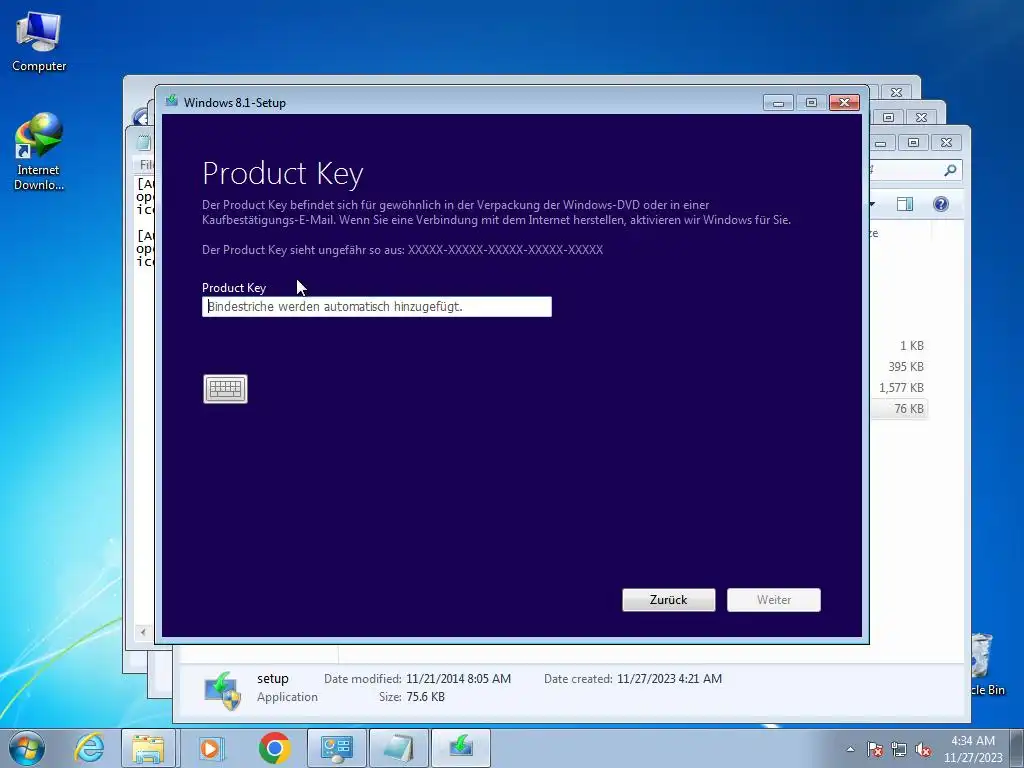Select the 76 KB file row in Explorer
Viewport: 1024px width, 768px height.
tap(900, 409)
